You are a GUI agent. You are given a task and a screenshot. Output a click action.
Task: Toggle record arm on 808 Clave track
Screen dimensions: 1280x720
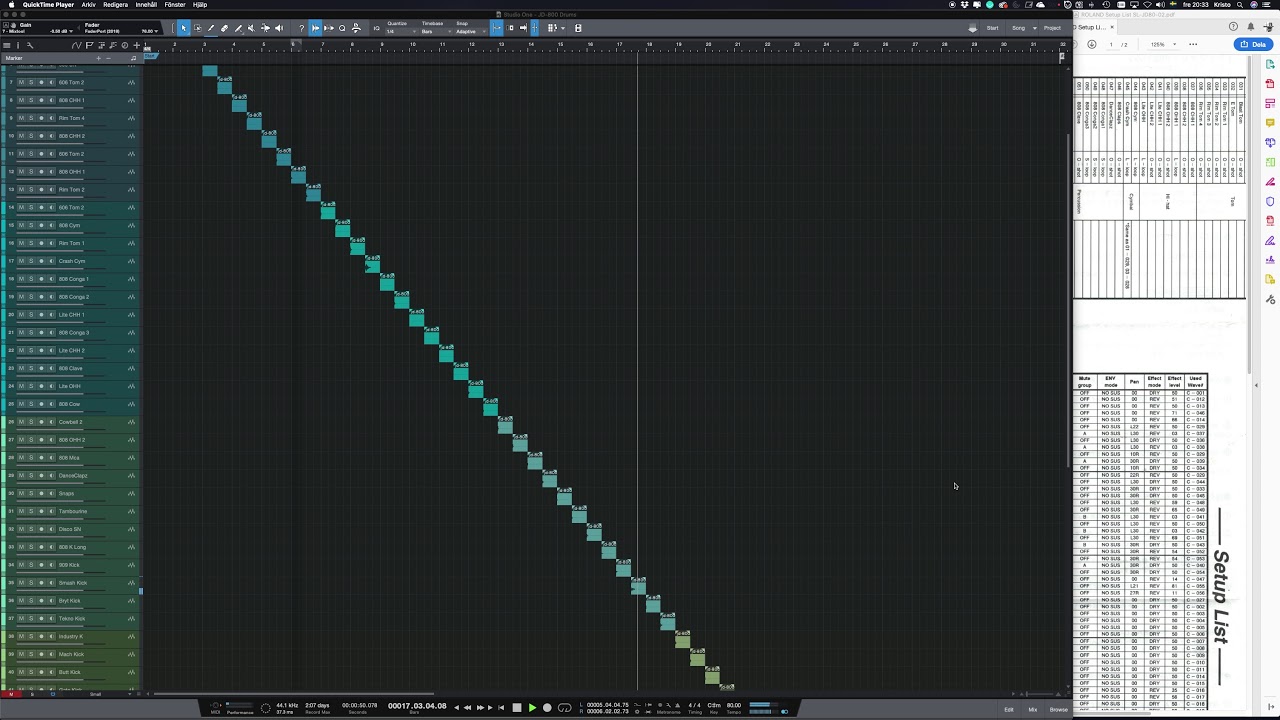41,368
